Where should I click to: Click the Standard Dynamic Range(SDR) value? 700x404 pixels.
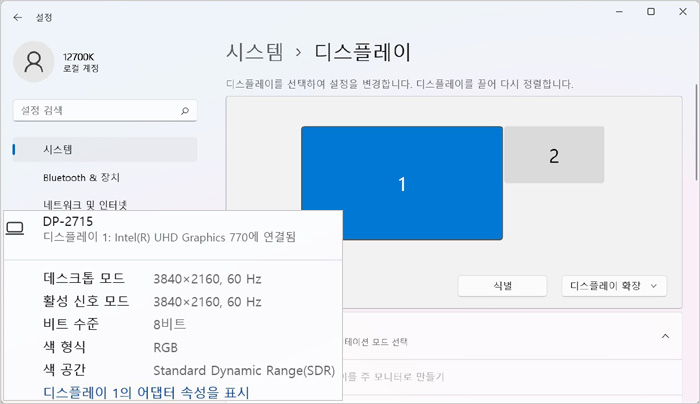click(244, 371)
